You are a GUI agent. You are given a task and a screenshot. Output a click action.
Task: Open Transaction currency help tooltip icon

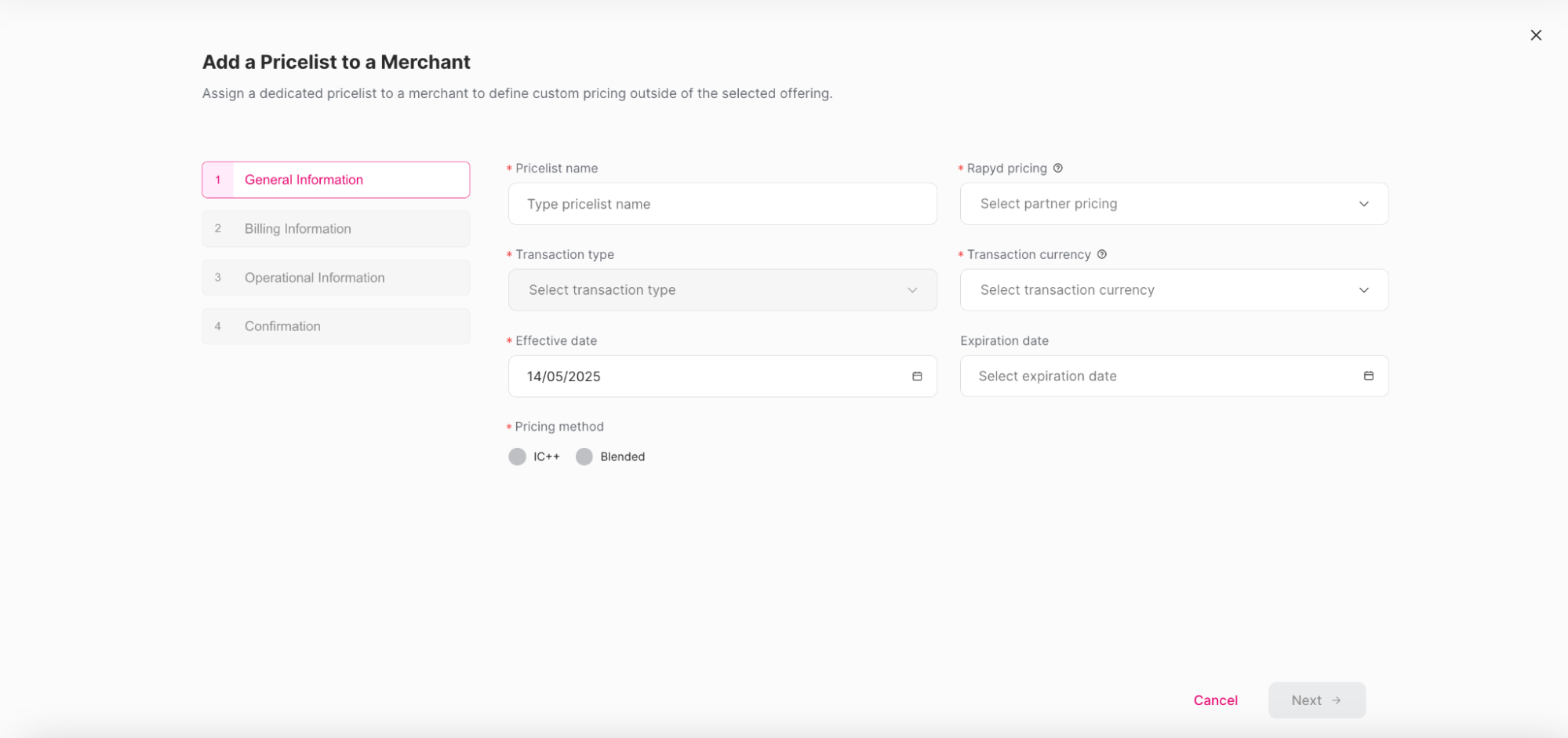pyautogui.click(x=1101, y=254)
